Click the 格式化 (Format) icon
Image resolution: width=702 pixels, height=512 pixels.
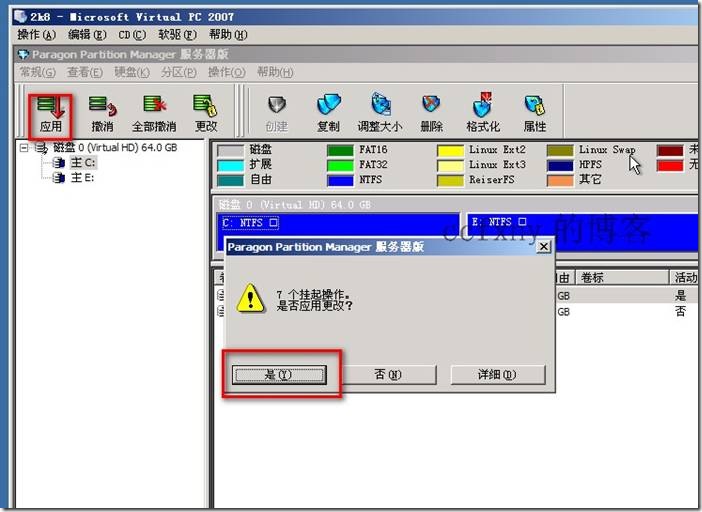[483, 104]
